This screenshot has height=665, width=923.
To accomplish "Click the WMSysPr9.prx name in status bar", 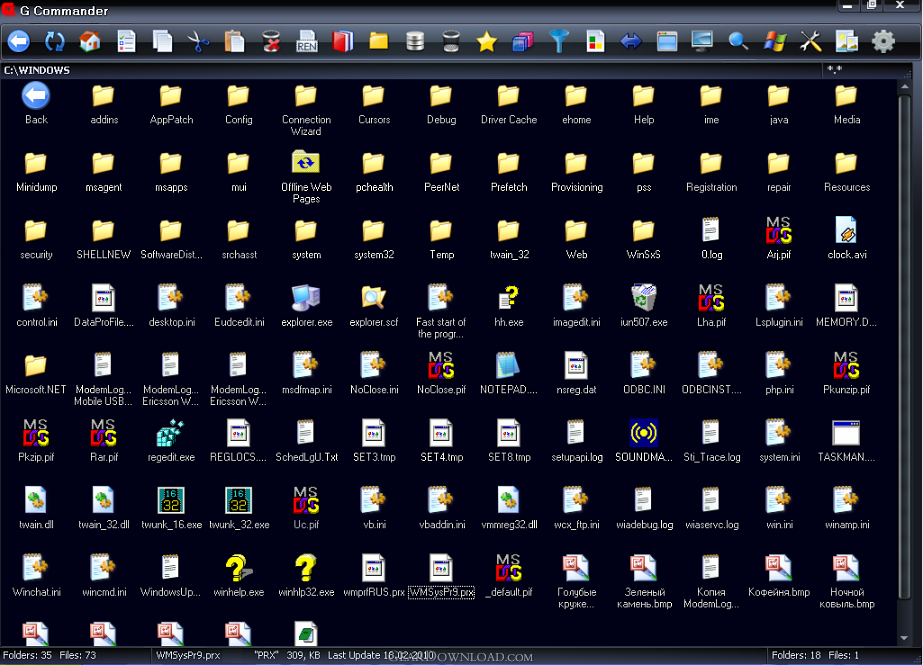I will [188, 655].
